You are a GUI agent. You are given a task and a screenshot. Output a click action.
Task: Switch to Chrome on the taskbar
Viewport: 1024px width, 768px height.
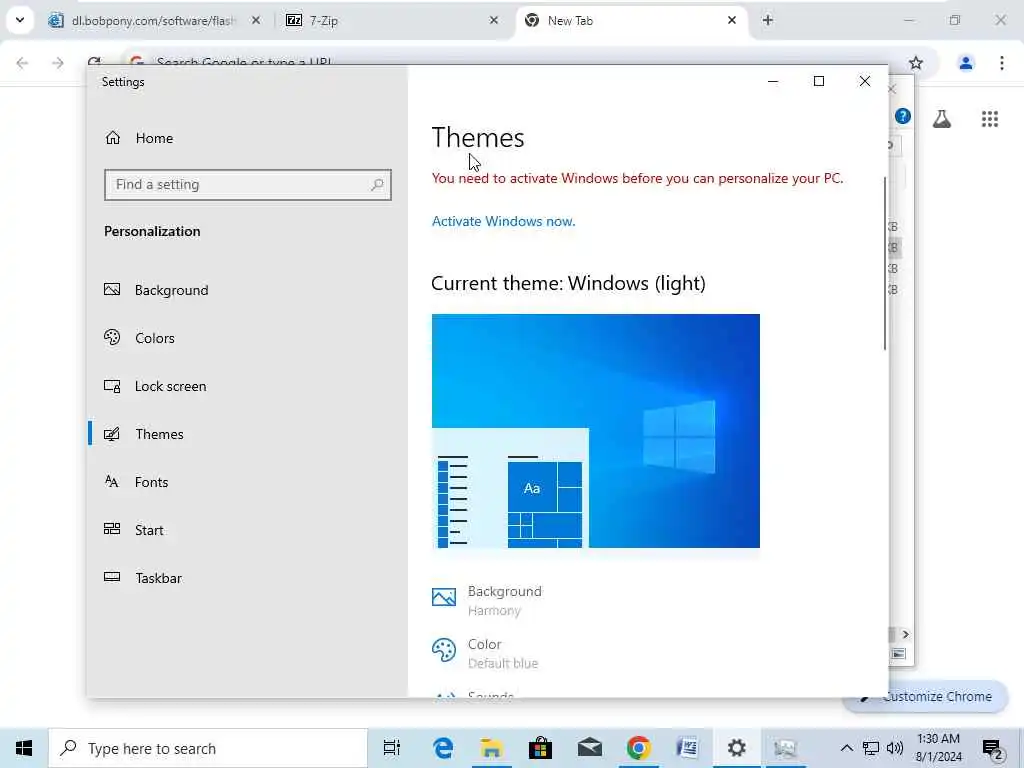(x=638, y=748)
